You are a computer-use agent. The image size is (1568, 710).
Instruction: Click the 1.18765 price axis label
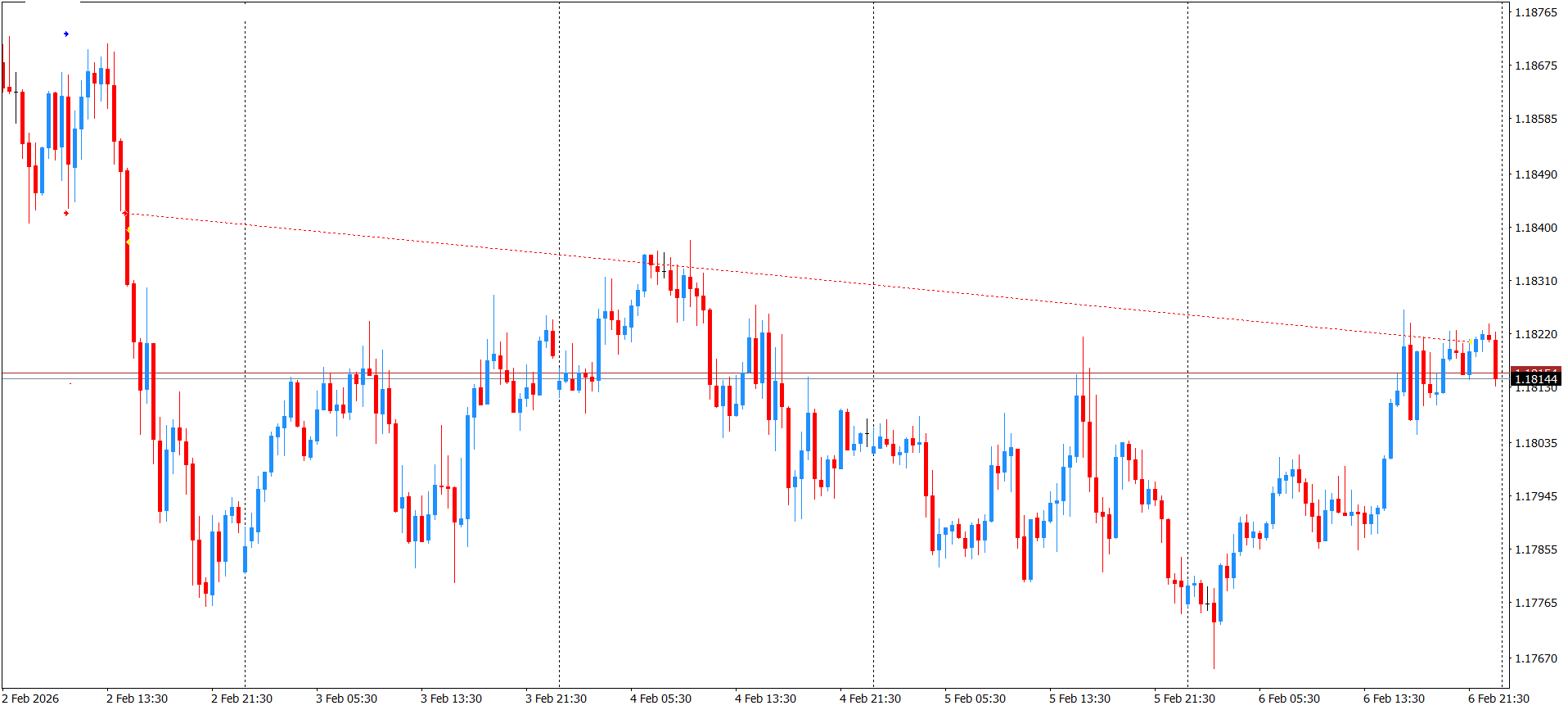point(1536,12)
